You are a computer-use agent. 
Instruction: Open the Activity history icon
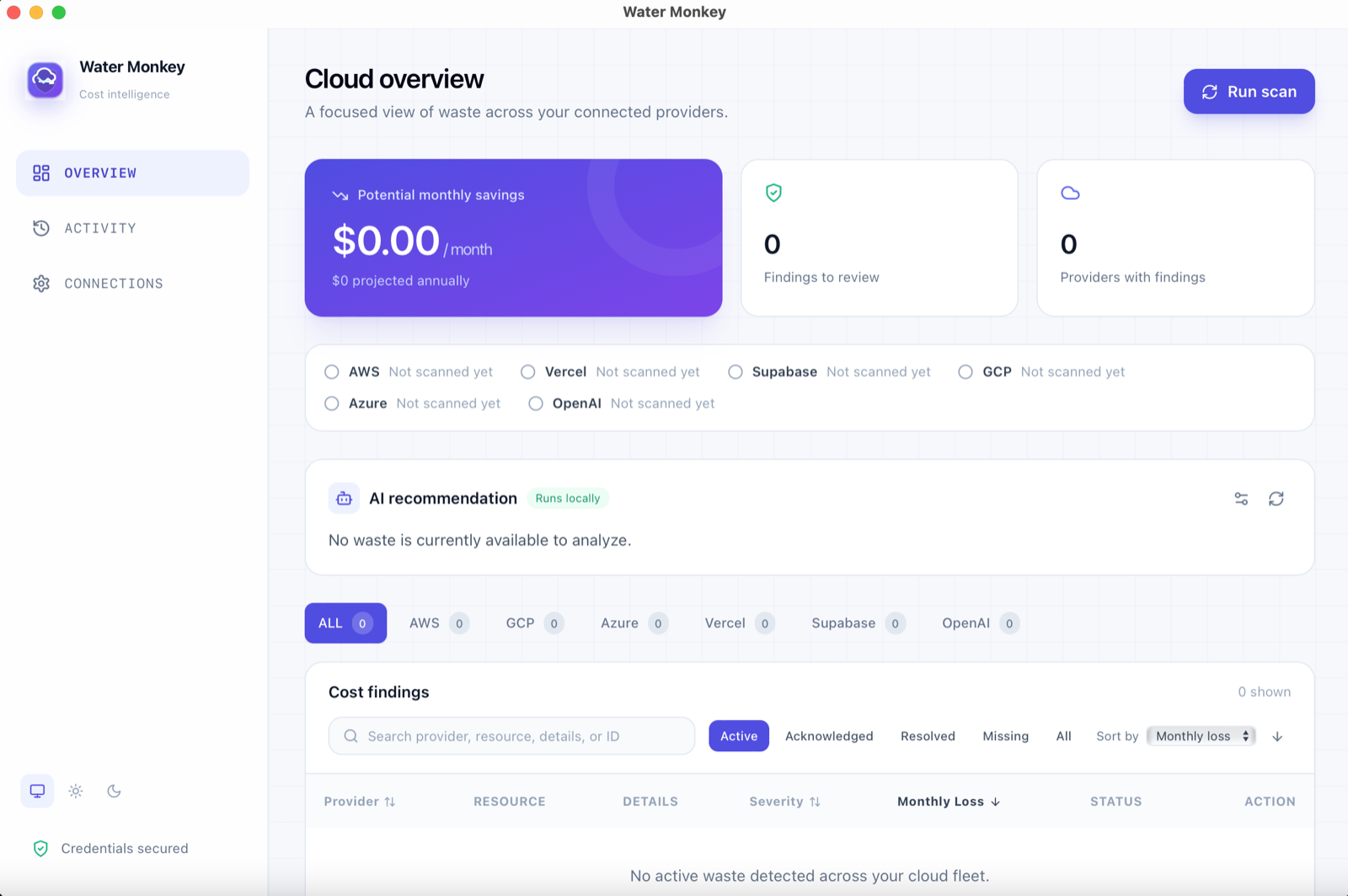tap(41, 228)
